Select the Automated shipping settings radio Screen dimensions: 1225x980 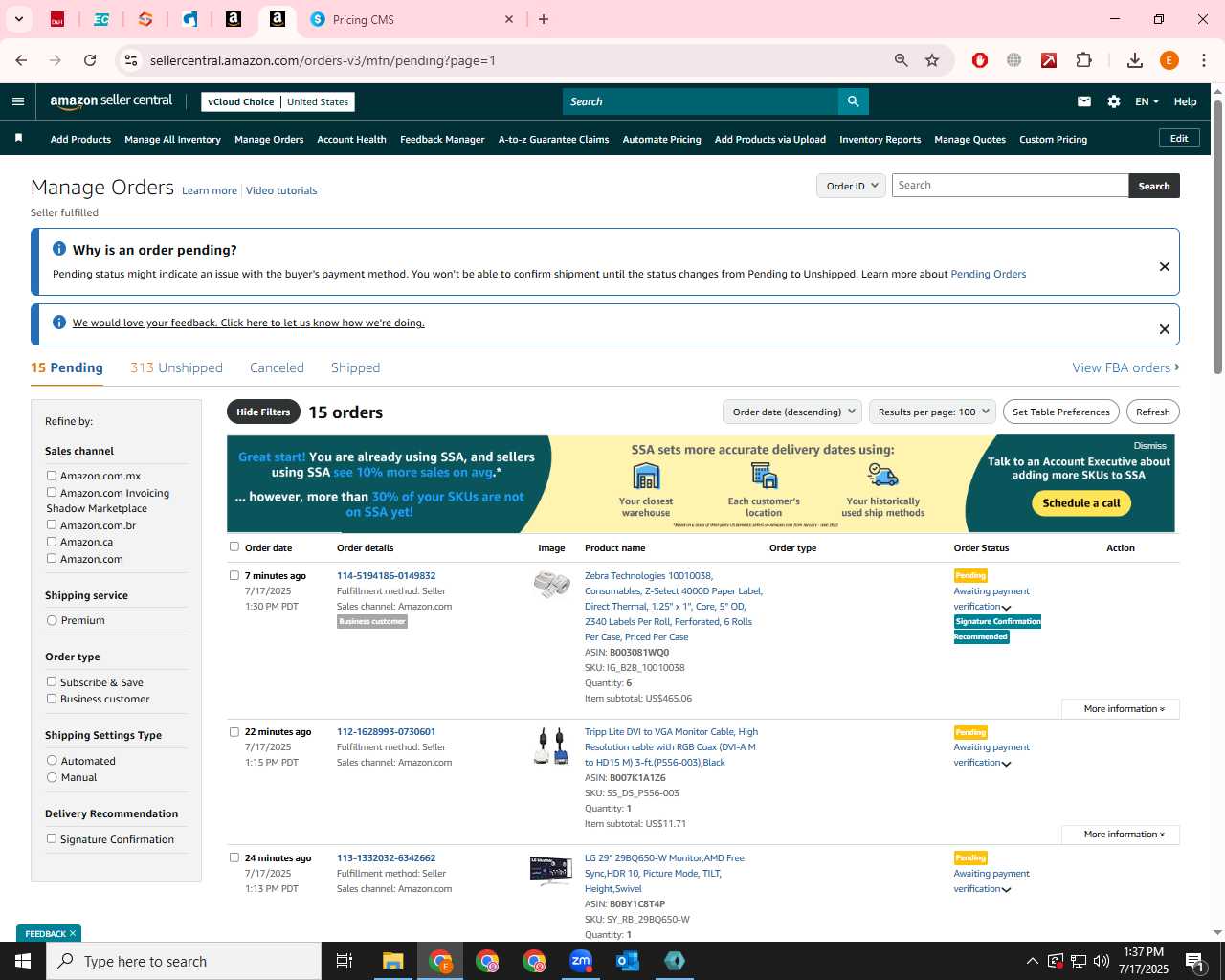(52, 761)
